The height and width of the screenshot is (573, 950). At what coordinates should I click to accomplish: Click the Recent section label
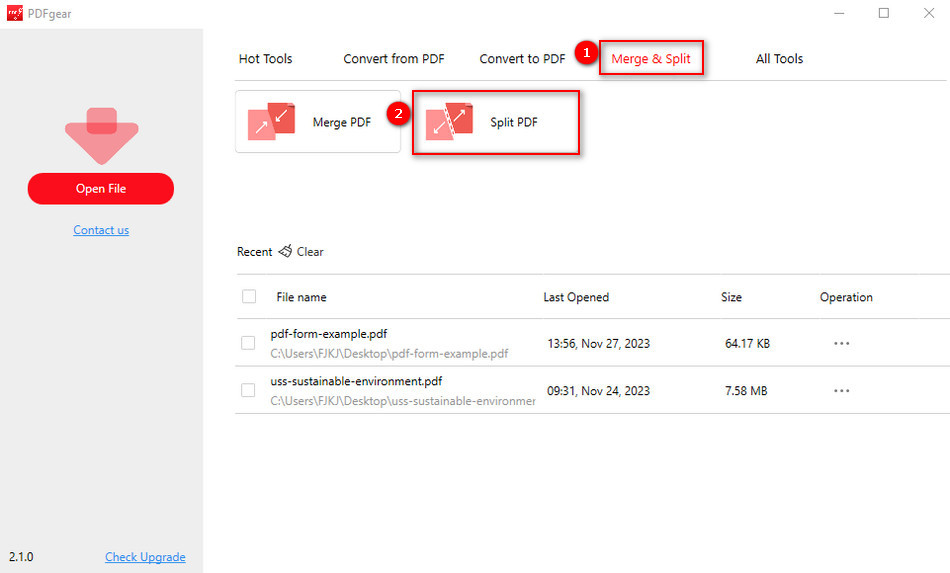[254, 251]
